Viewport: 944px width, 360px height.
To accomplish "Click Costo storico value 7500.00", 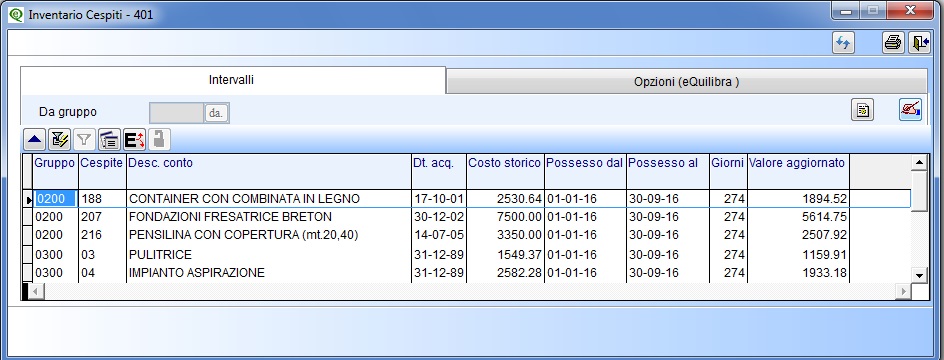I will pyautogui.click(x=506, y=217).
